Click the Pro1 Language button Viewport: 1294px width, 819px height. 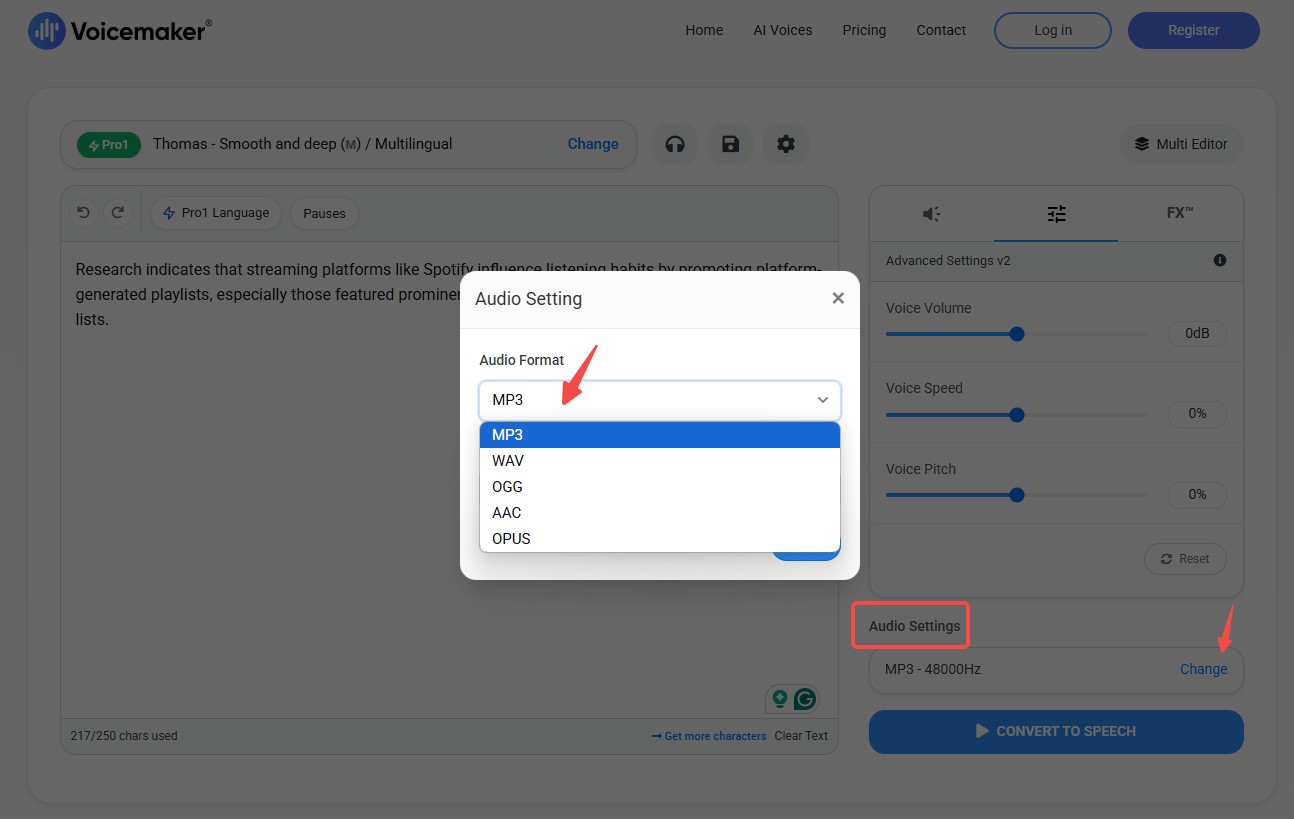coord(216,213)
